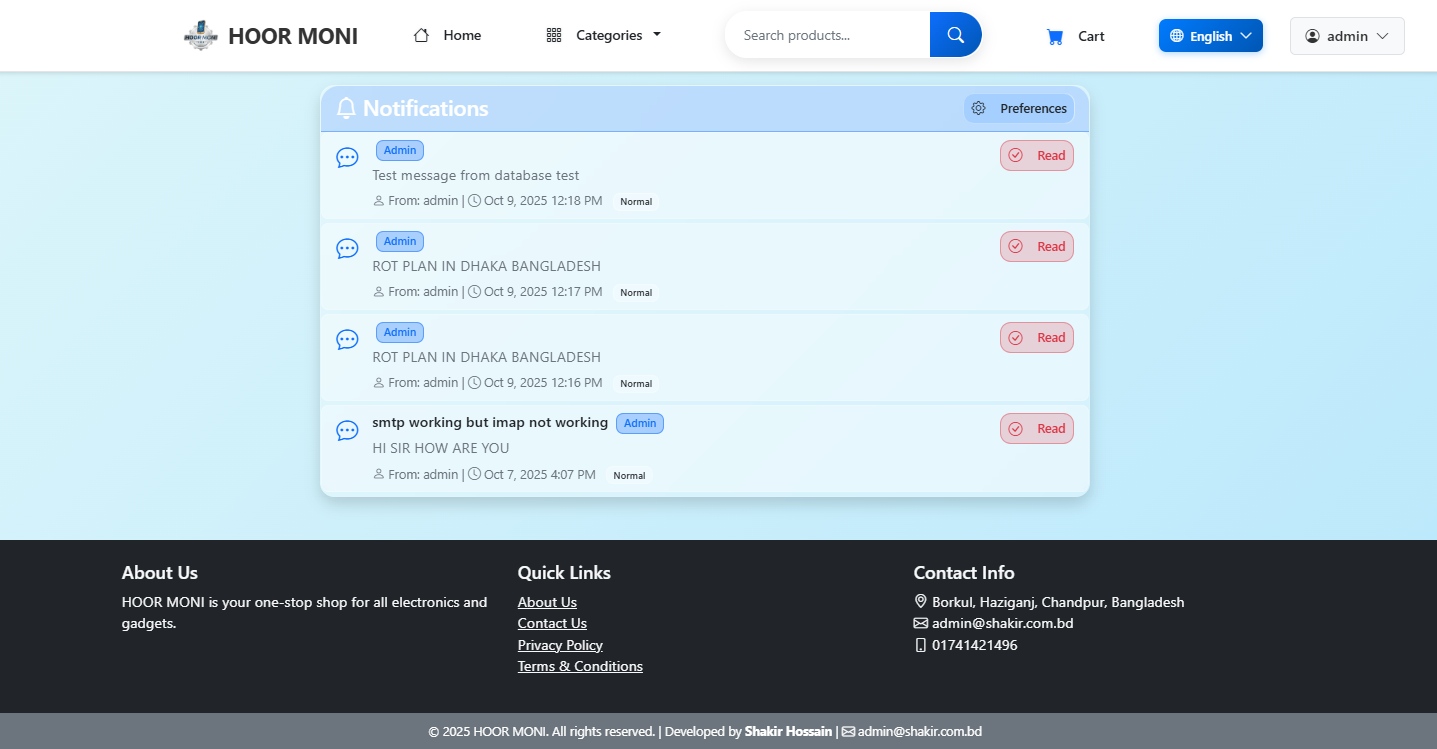Mark 12:17 PM ROT PLAN notification as Read

tap(1037, 246)
